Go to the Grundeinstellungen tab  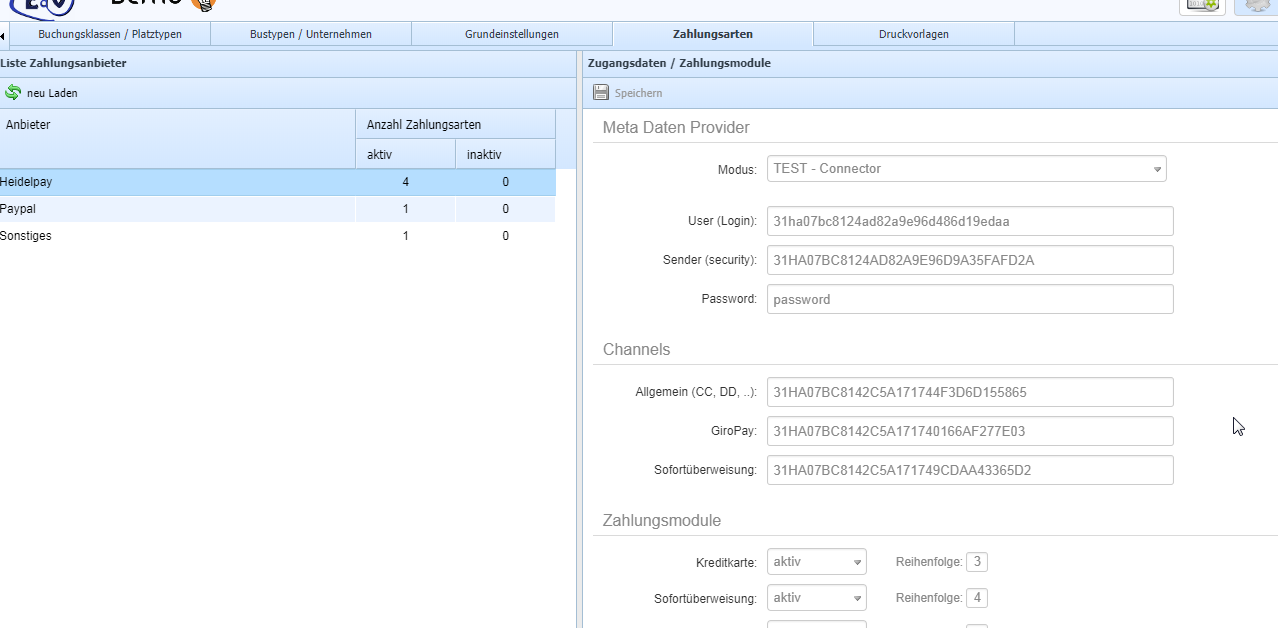point(511,34)
